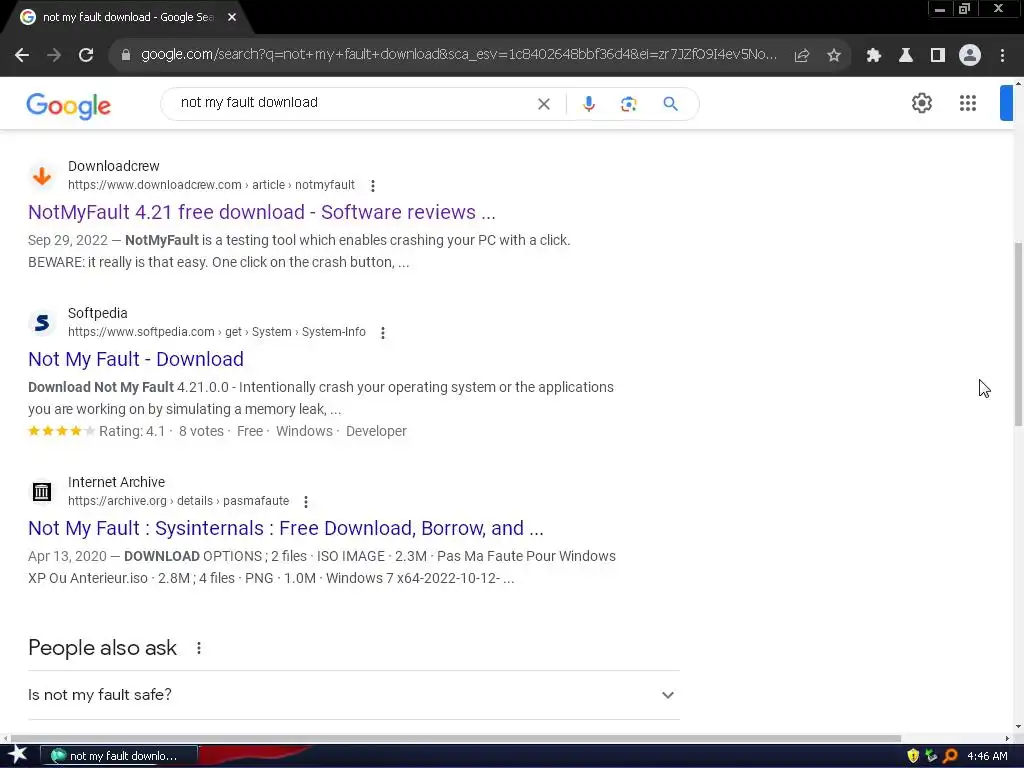Click the taskbar 'not my fault downlo...' button

pyautogui.click(x=119, y=756)
